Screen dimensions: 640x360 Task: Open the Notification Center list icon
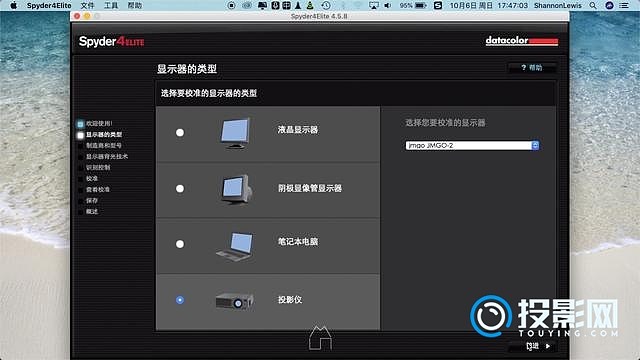[624, 5]
